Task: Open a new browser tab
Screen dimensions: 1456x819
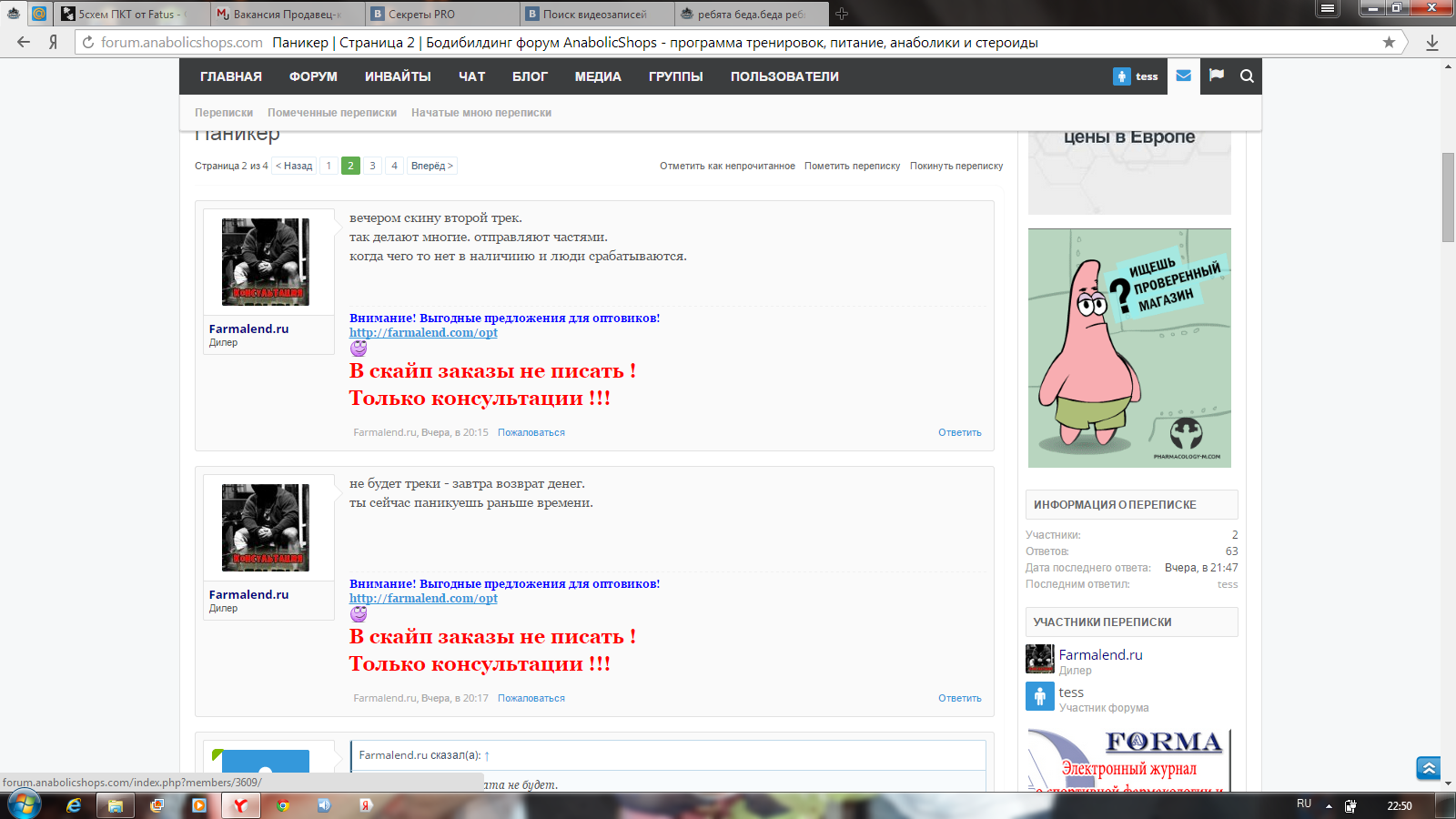Action: 842,14
